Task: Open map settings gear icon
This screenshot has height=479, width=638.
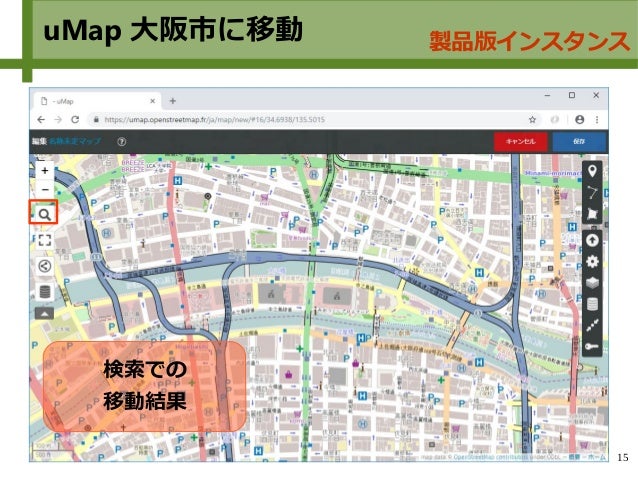Action: [592, 261]
